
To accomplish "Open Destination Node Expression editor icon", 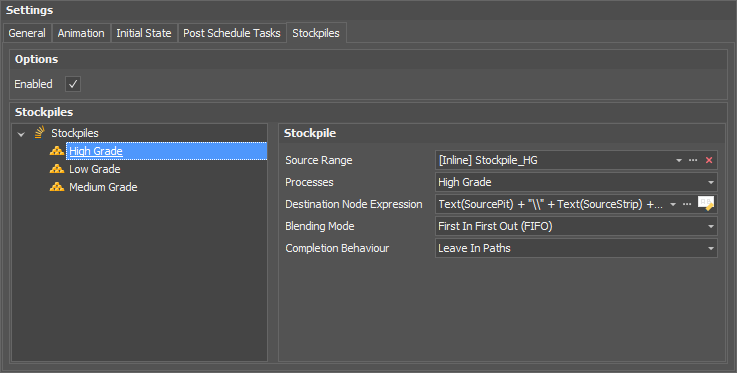I will (x=706, y=203).
